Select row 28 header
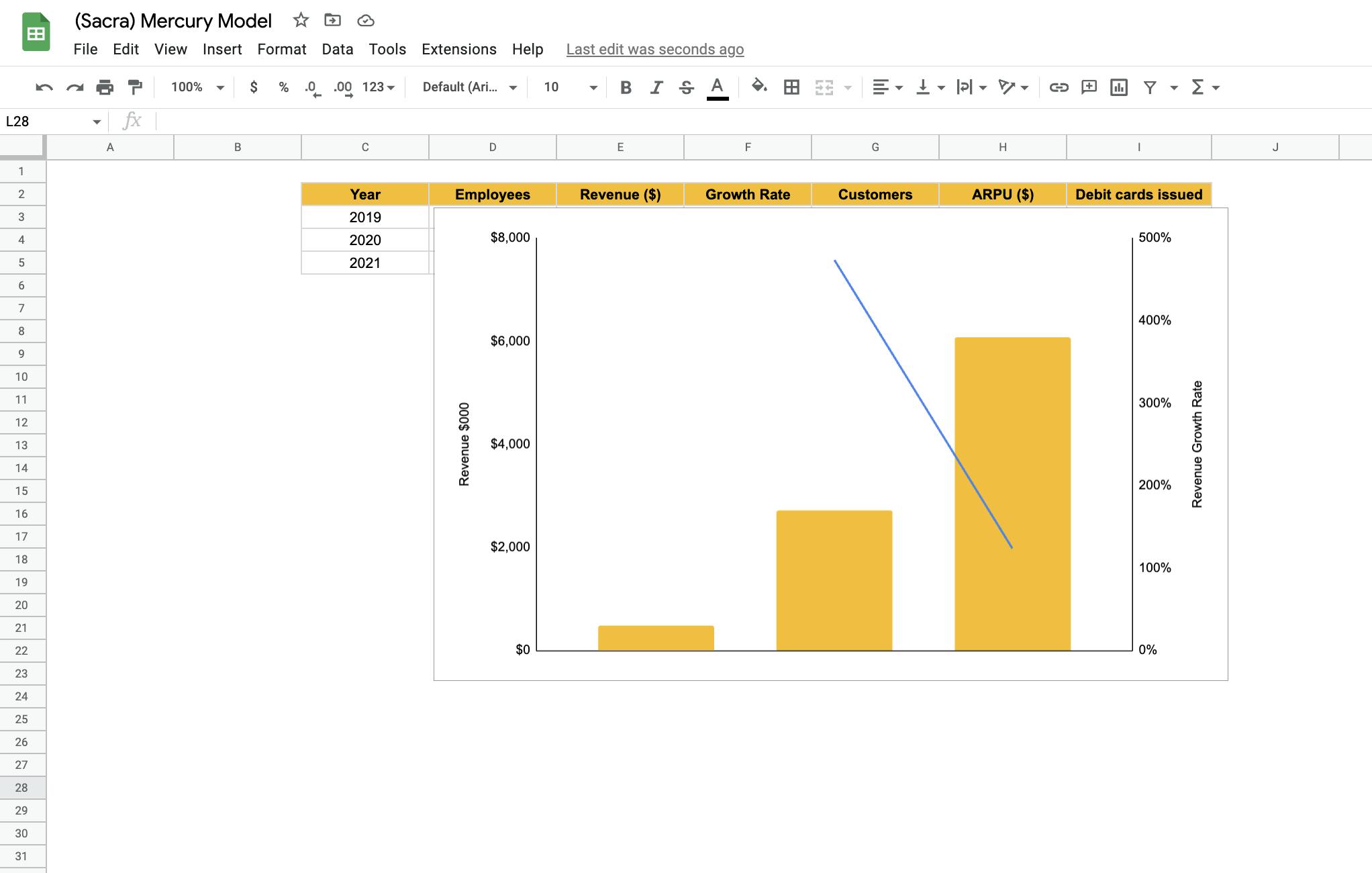 pos(22,788)
